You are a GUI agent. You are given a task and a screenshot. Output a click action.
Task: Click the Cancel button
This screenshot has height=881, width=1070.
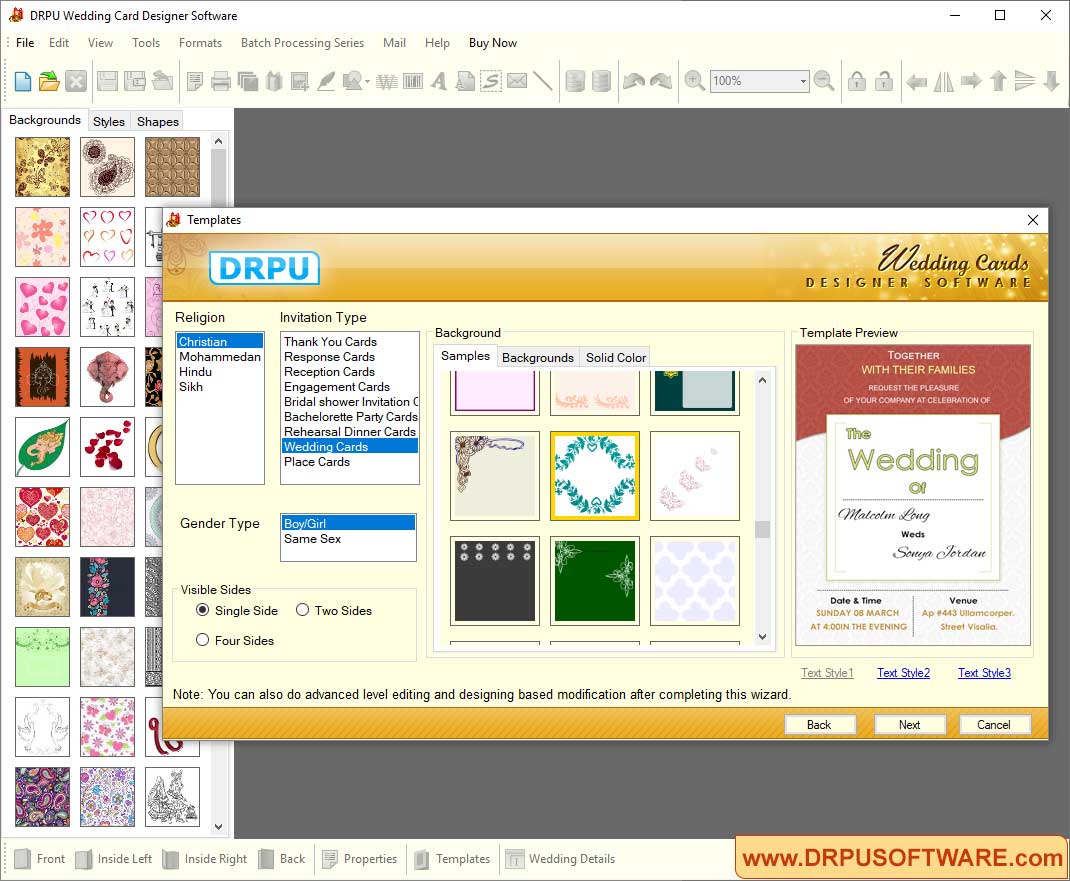[994, 725]
